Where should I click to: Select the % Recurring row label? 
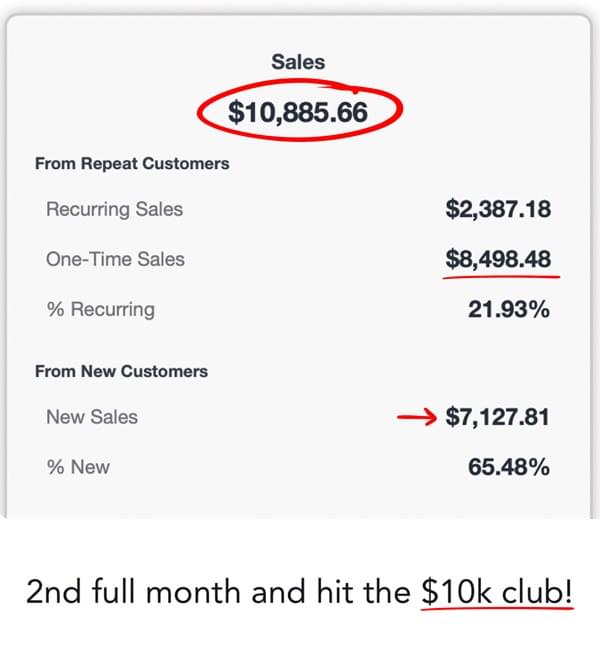pos(100,310)
